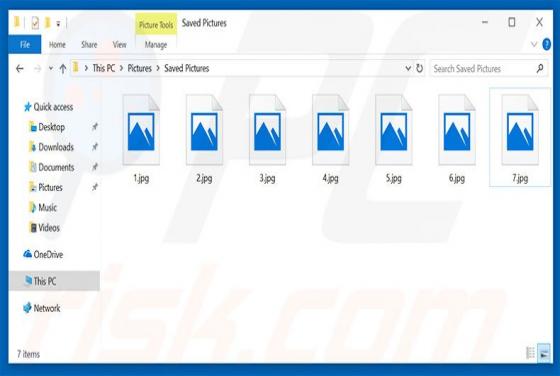Viewport: 560px width, 376px height.
Task: Switch to the View ribbon tab
Action: 119,45
